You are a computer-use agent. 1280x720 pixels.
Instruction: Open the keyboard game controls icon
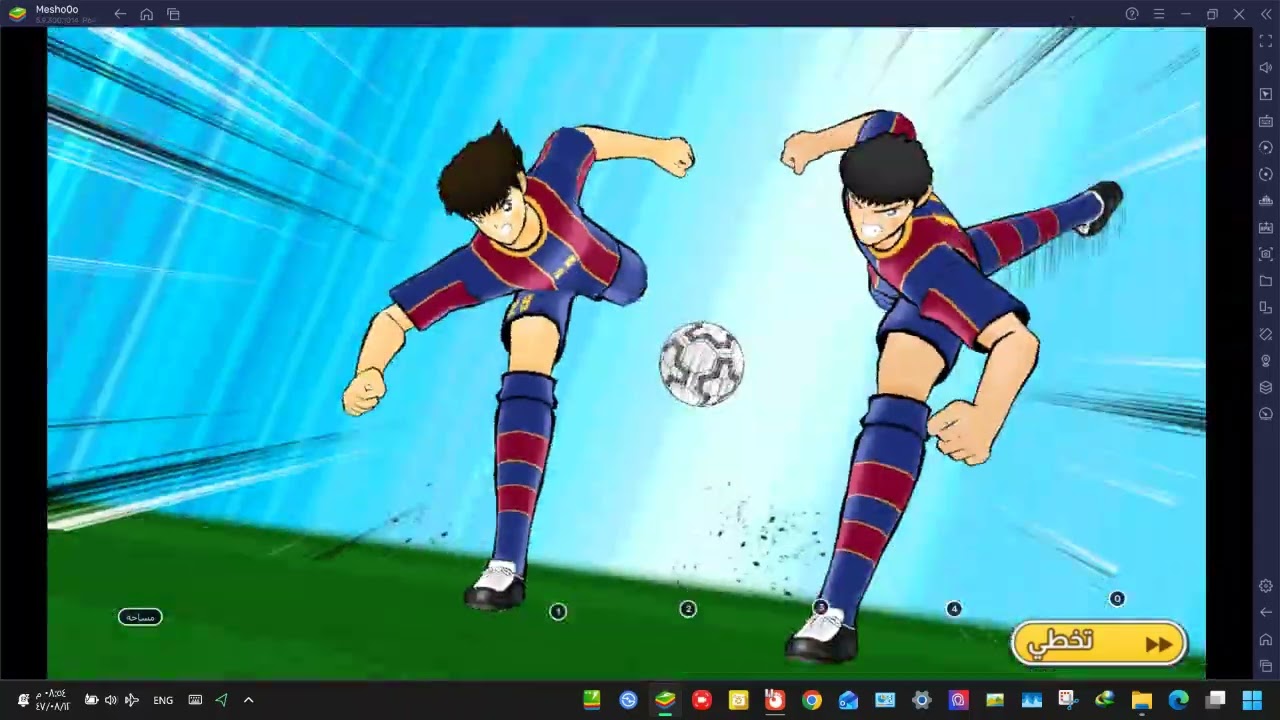1266,121
